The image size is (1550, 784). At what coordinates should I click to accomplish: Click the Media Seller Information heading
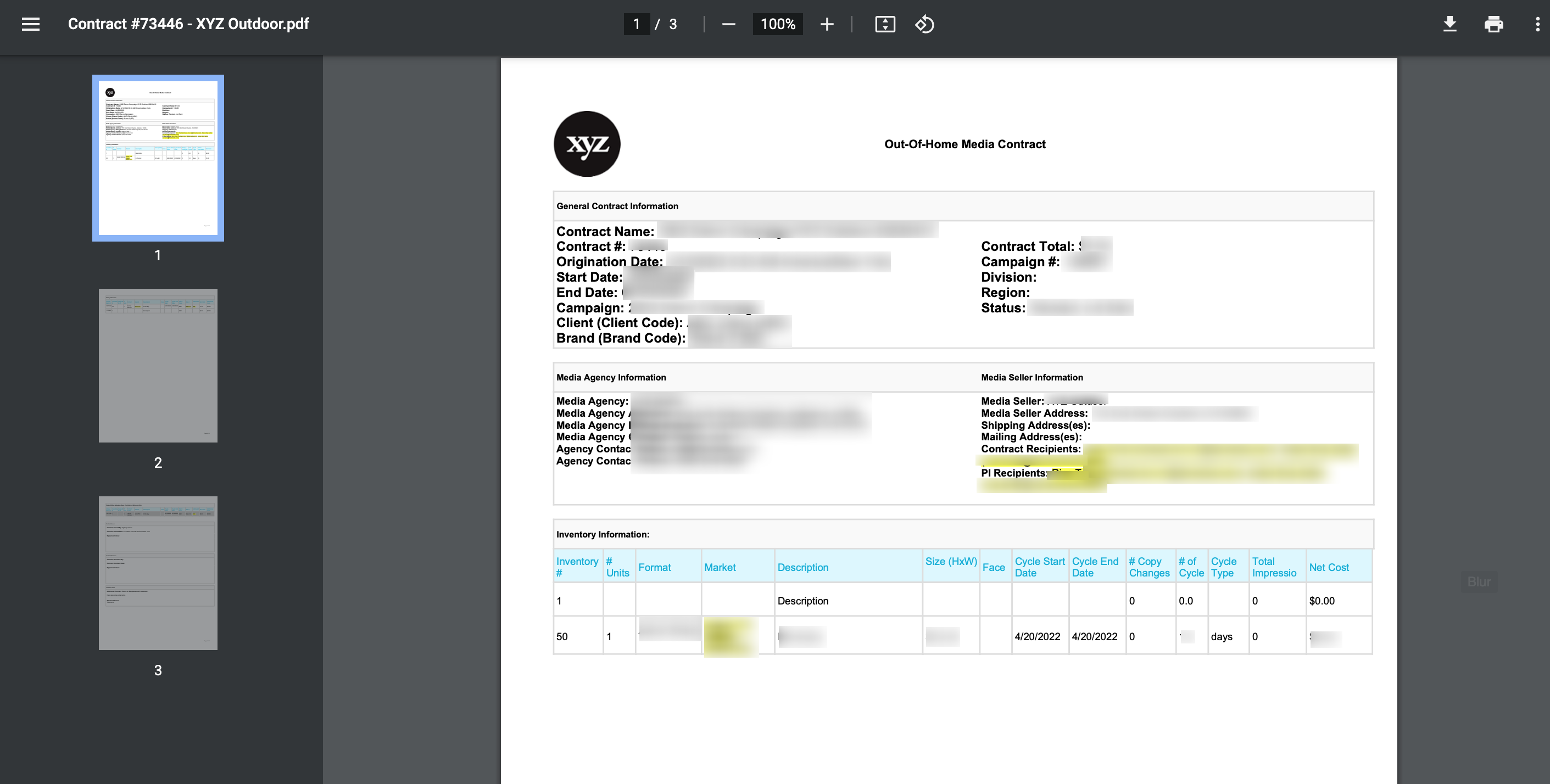(x=1032, y=378)
